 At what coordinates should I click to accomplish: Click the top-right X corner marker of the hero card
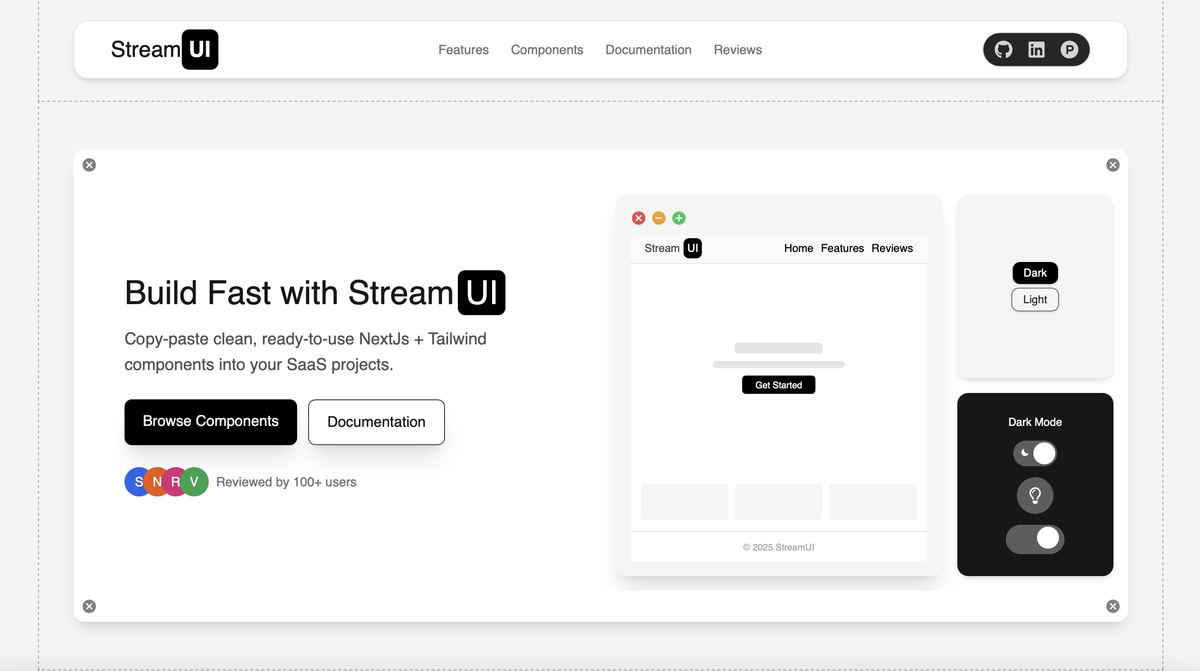pos(1113,165)
